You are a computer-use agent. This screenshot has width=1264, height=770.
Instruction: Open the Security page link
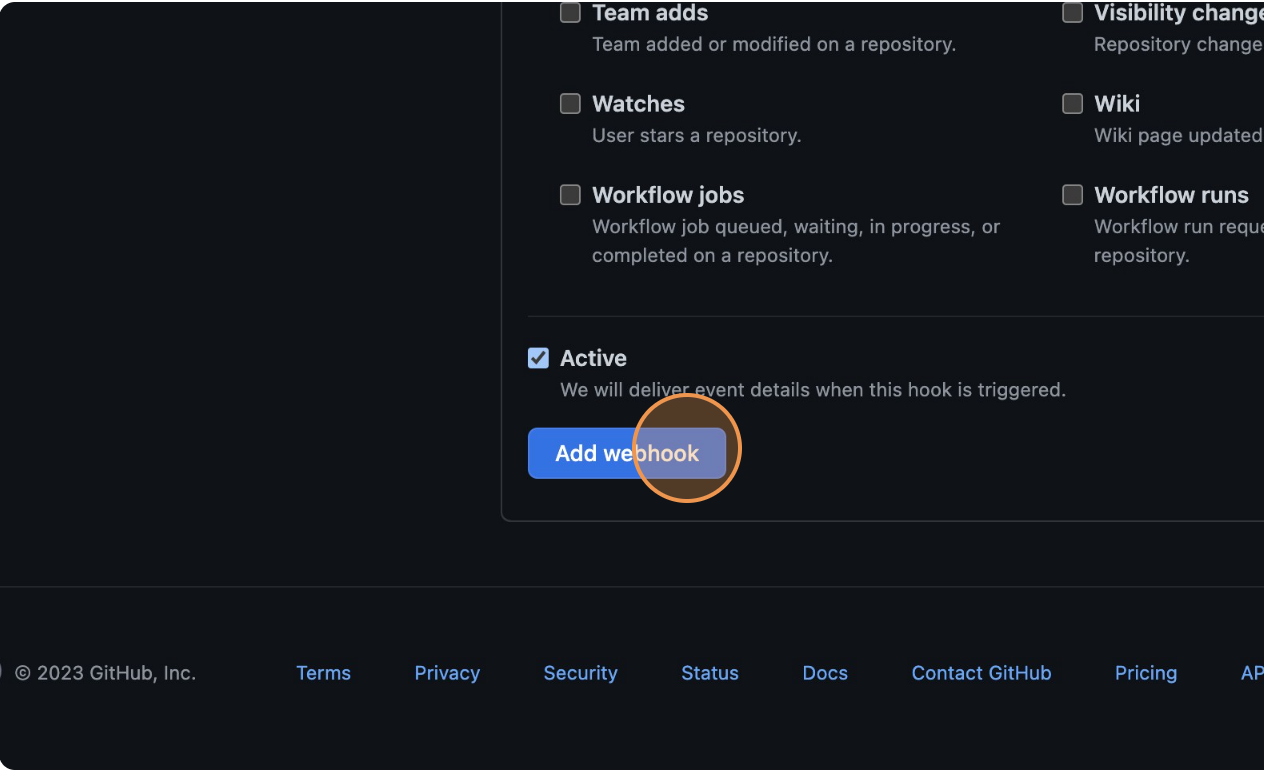(x=580, y=673)
